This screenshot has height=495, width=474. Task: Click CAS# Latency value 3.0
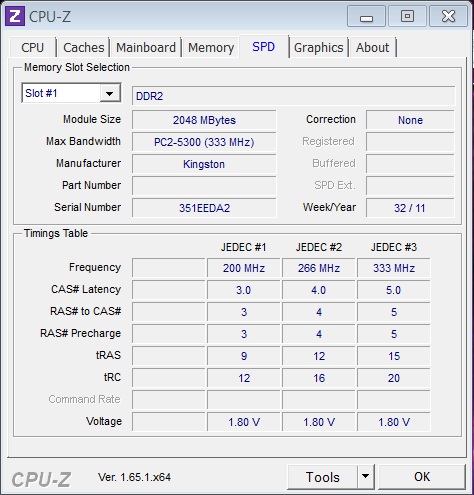[244, 290]
